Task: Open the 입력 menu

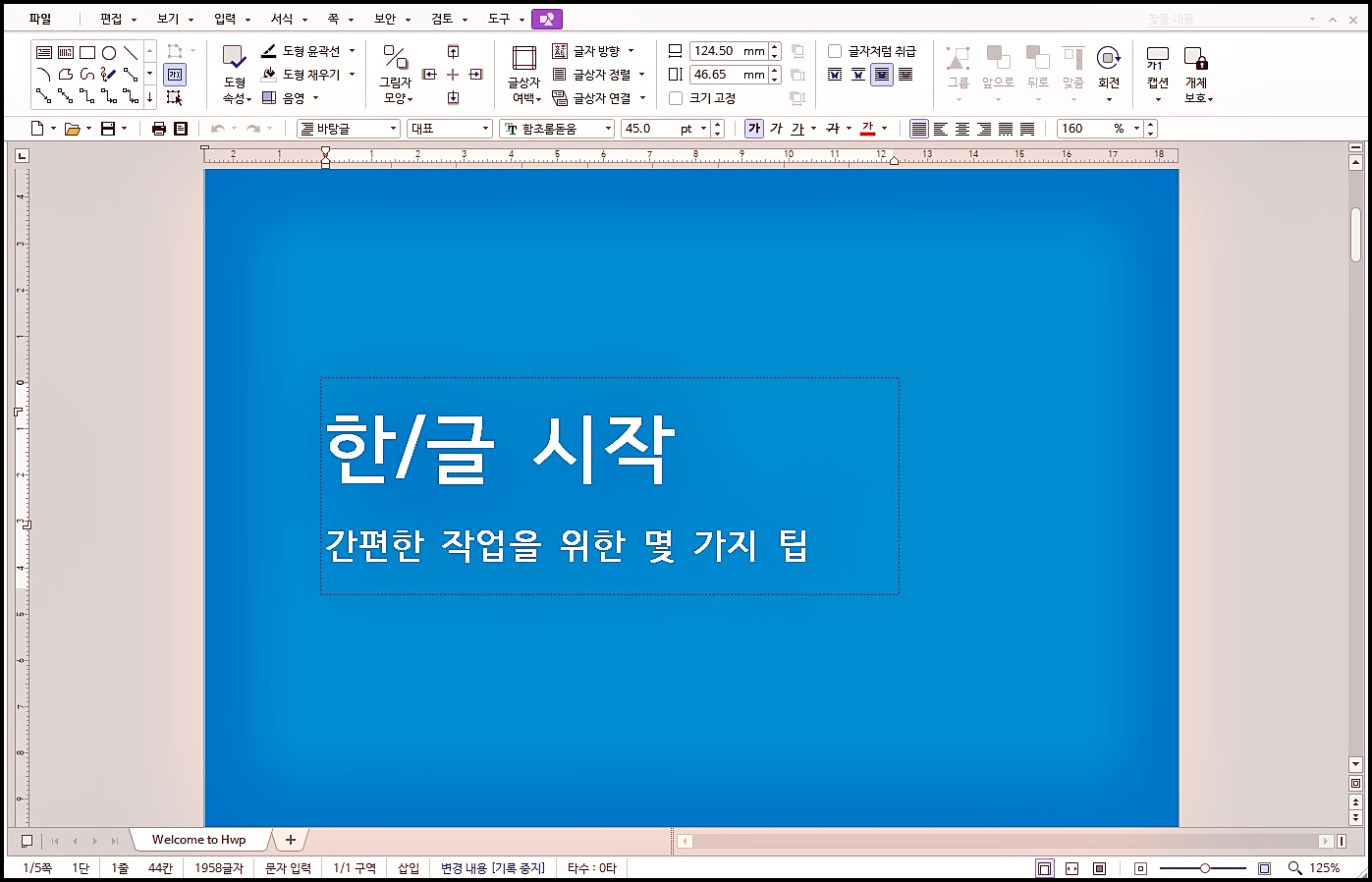Action: (225, 19)
